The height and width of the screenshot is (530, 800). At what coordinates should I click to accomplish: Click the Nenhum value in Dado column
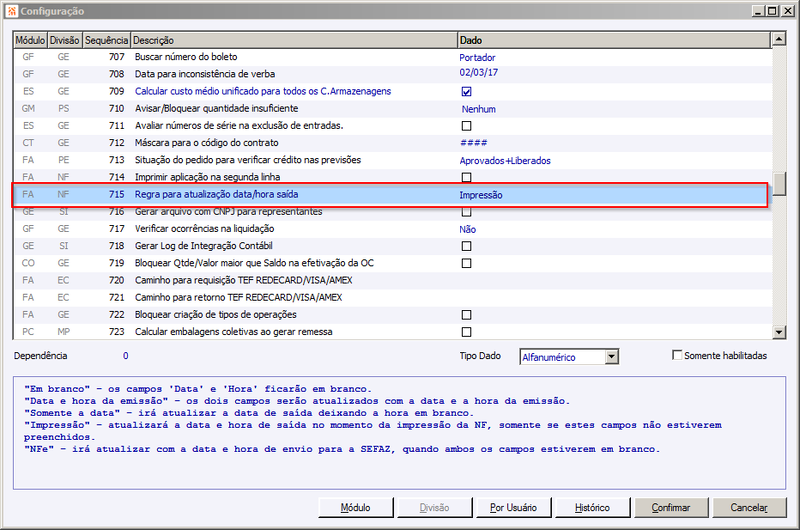(x=479, y=109)
